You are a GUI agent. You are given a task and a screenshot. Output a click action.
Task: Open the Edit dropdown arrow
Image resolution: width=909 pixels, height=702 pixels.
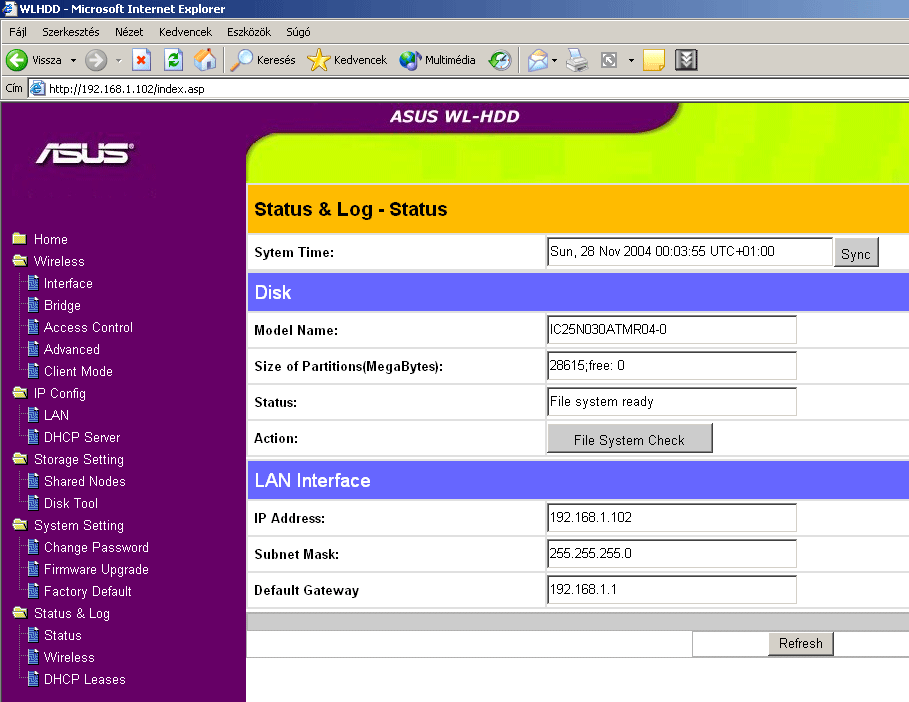tap(631, 60)
